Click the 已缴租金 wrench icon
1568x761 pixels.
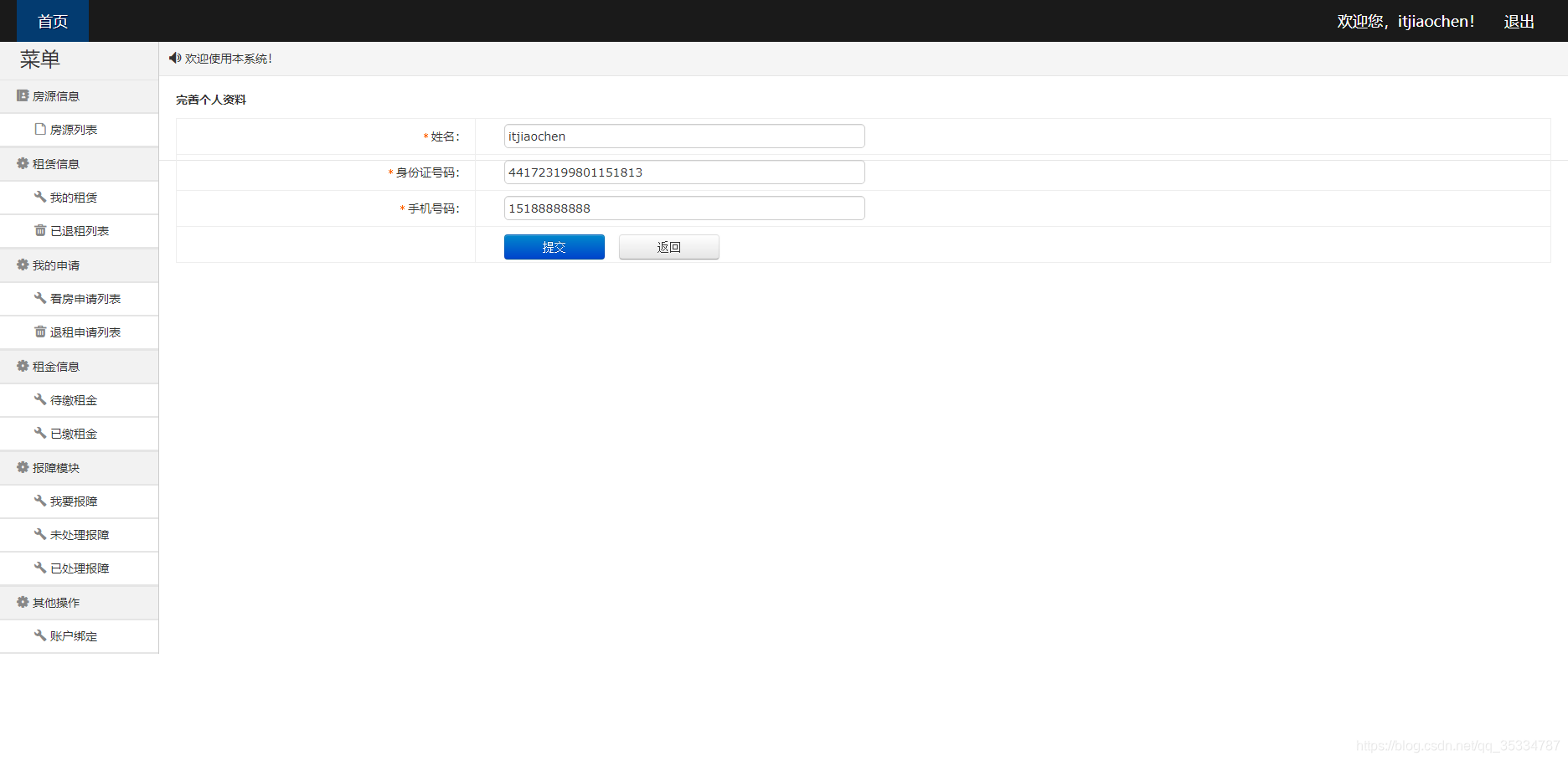click(x=40, y=433)
